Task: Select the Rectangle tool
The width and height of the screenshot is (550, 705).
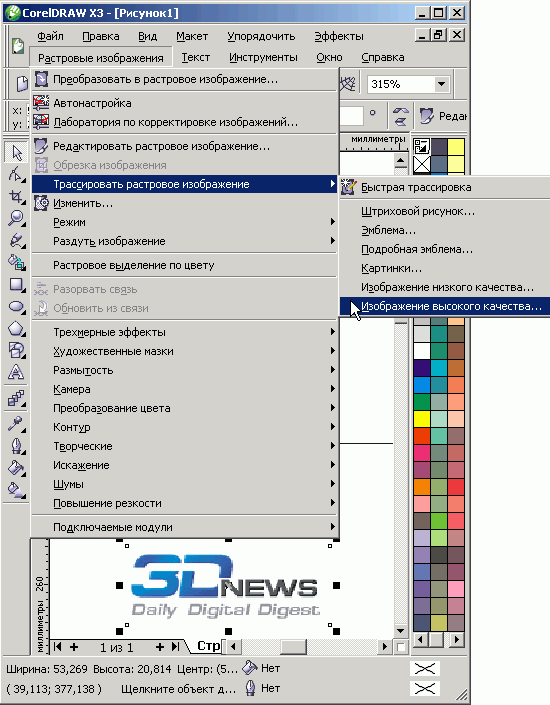Action: [x=16, y=285]
